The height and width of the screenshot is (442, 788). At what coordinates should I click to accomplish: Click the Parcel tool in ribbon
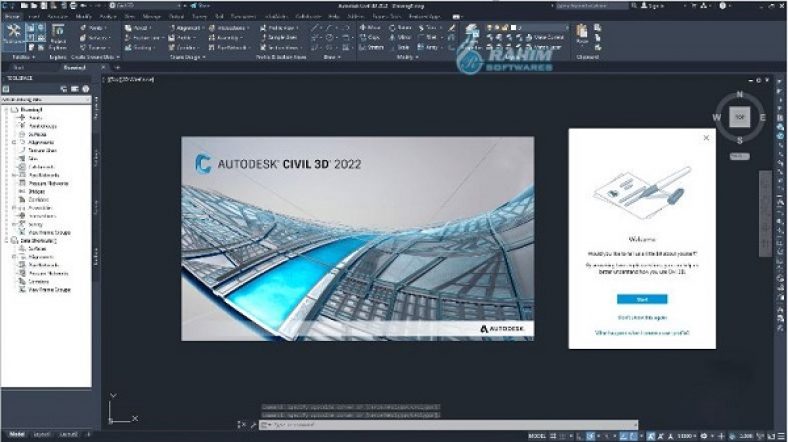pyautogui.click(x=140, y=28)
